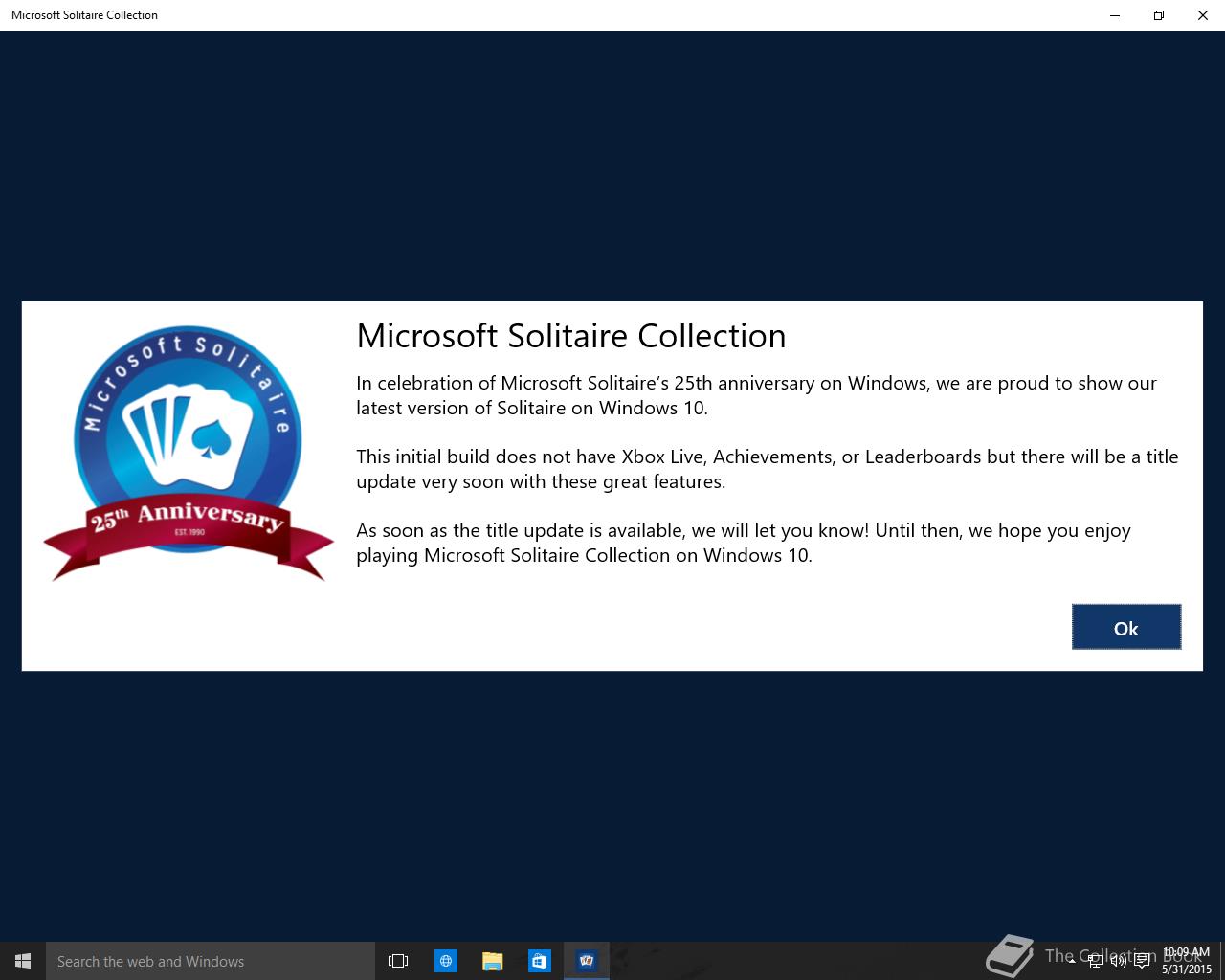Open the network status tray icon
The image size is (1225, 980).
click(x=1096, y=961)
